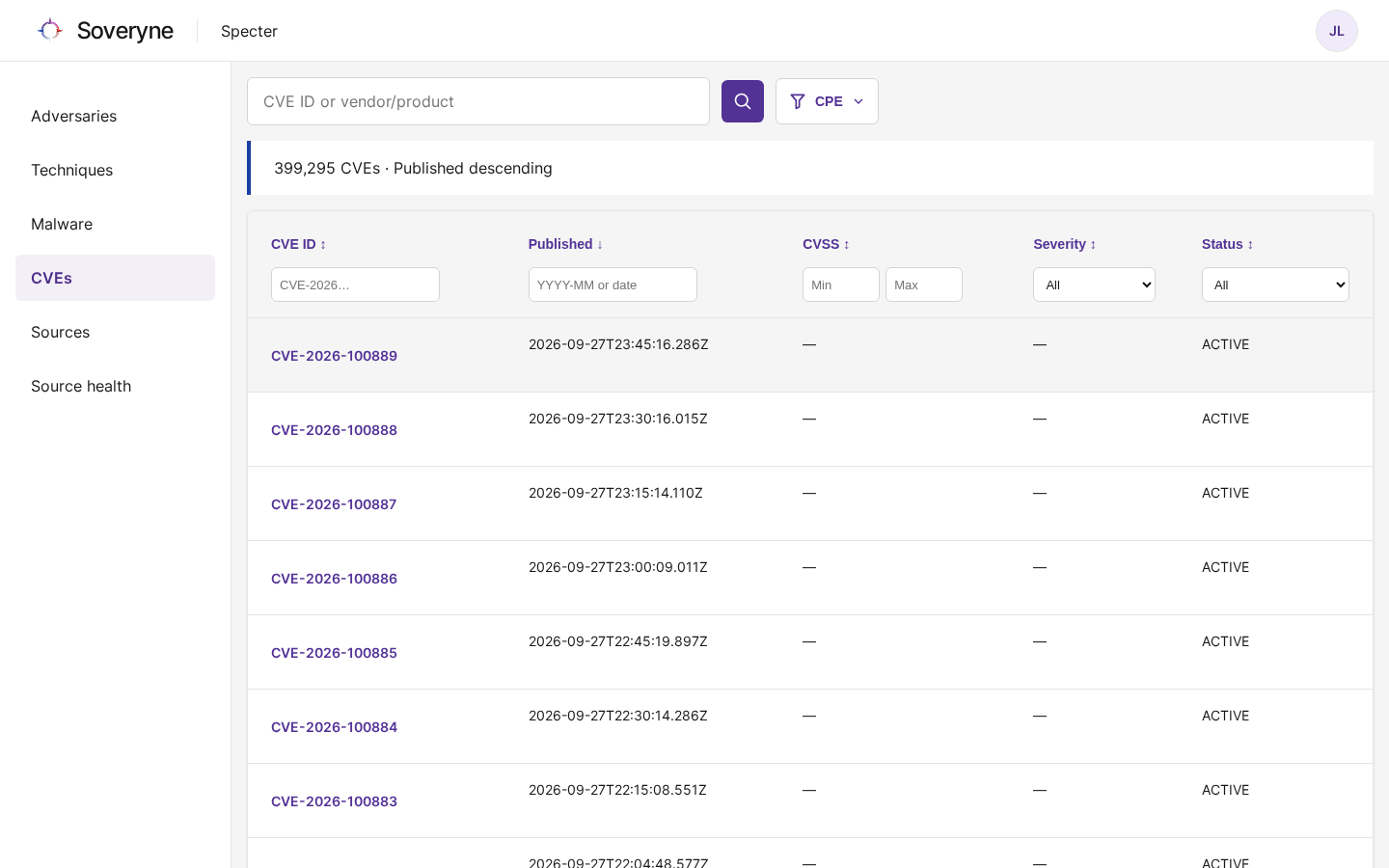This screenshot has width=1389, height=868.
Task: Click timestamp 2026-09-27T22:45:19.897Z
Action: 618,641
